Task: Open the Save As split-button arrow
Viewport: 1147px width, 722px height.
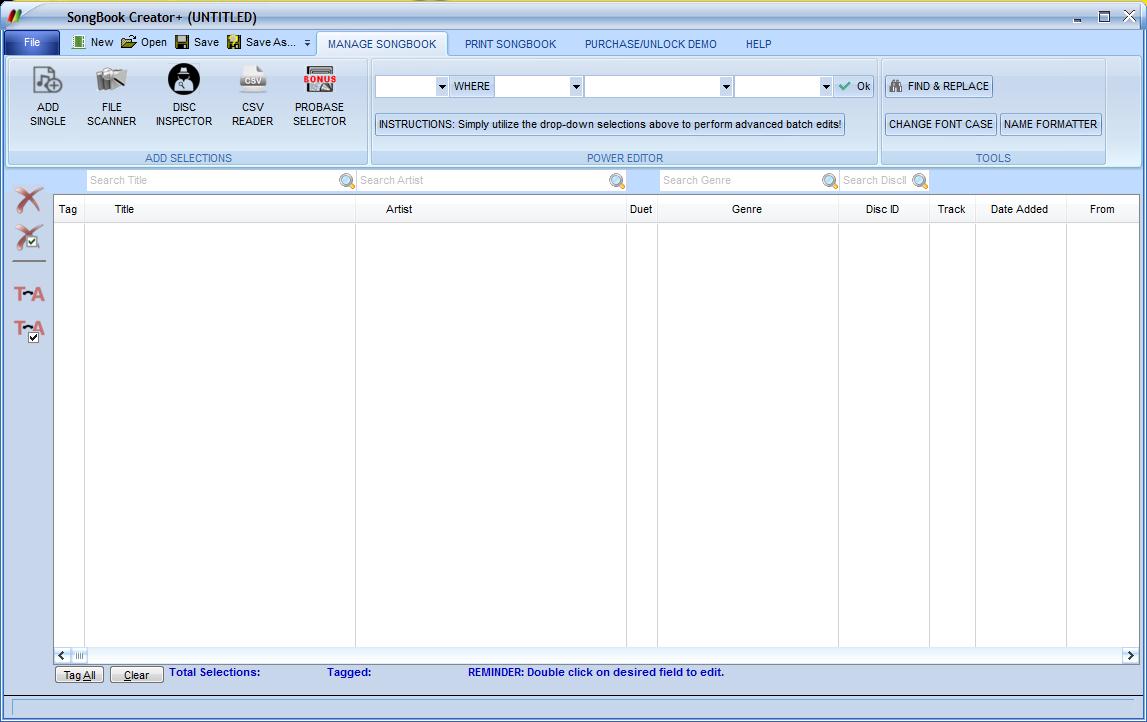Action: (308, 43)
